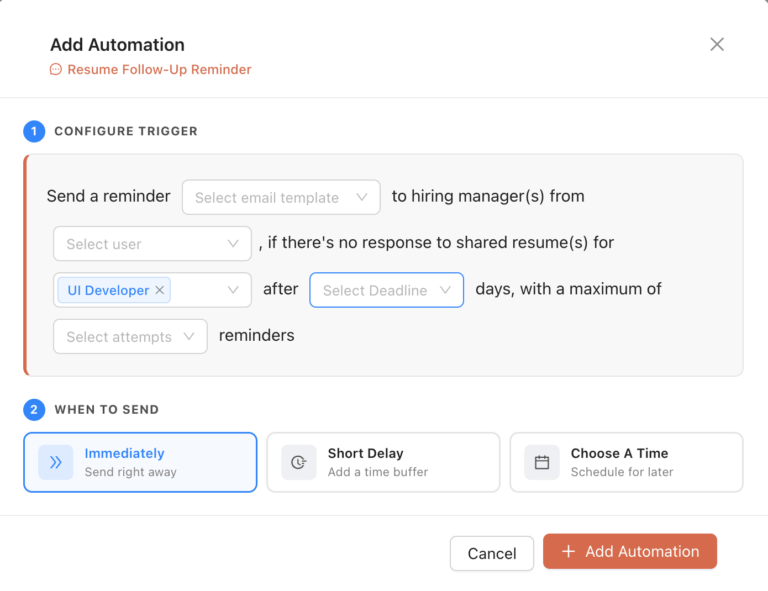The height and width of the screenshot is (591, 768).
Task: Click the double-arrow Immediately icon
Action: pyautogui.click(x=56, y=462)
